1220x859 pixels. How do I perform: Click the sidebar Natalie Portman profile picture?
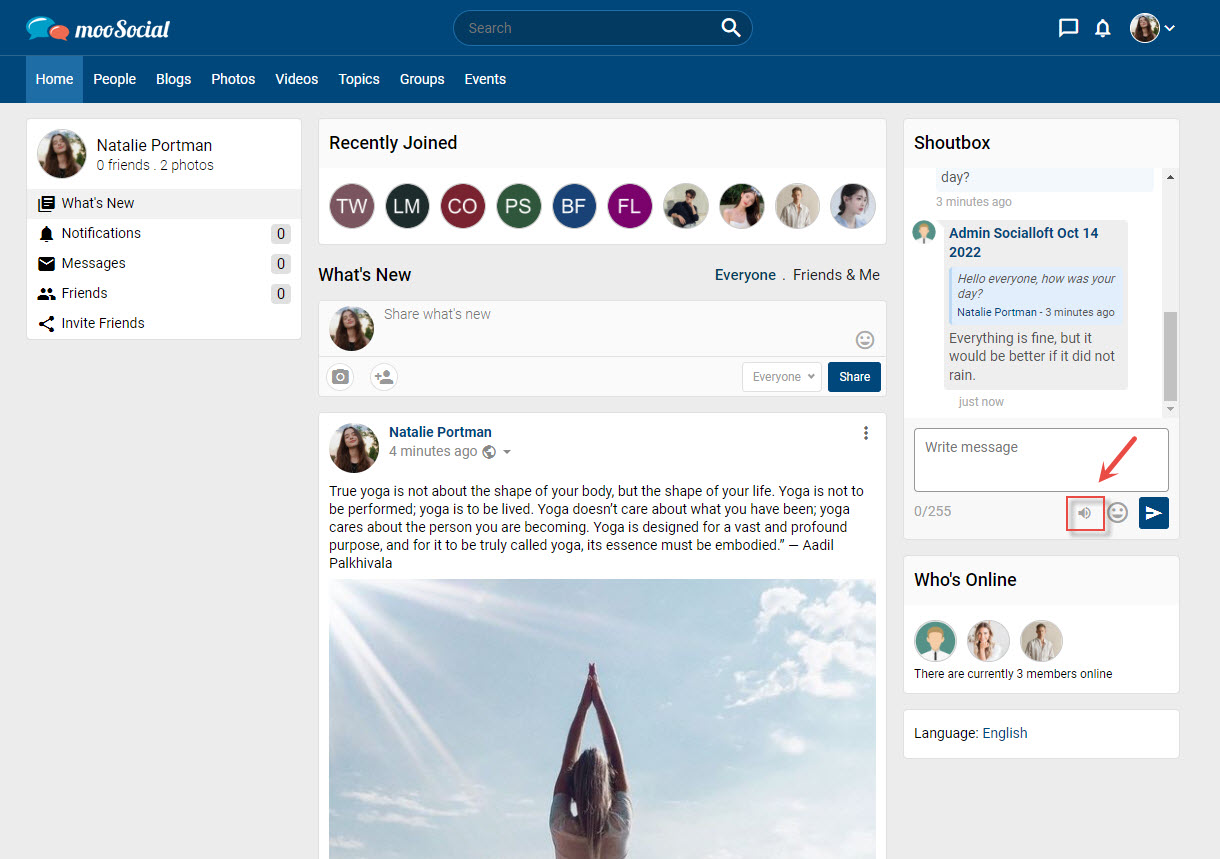62,154
